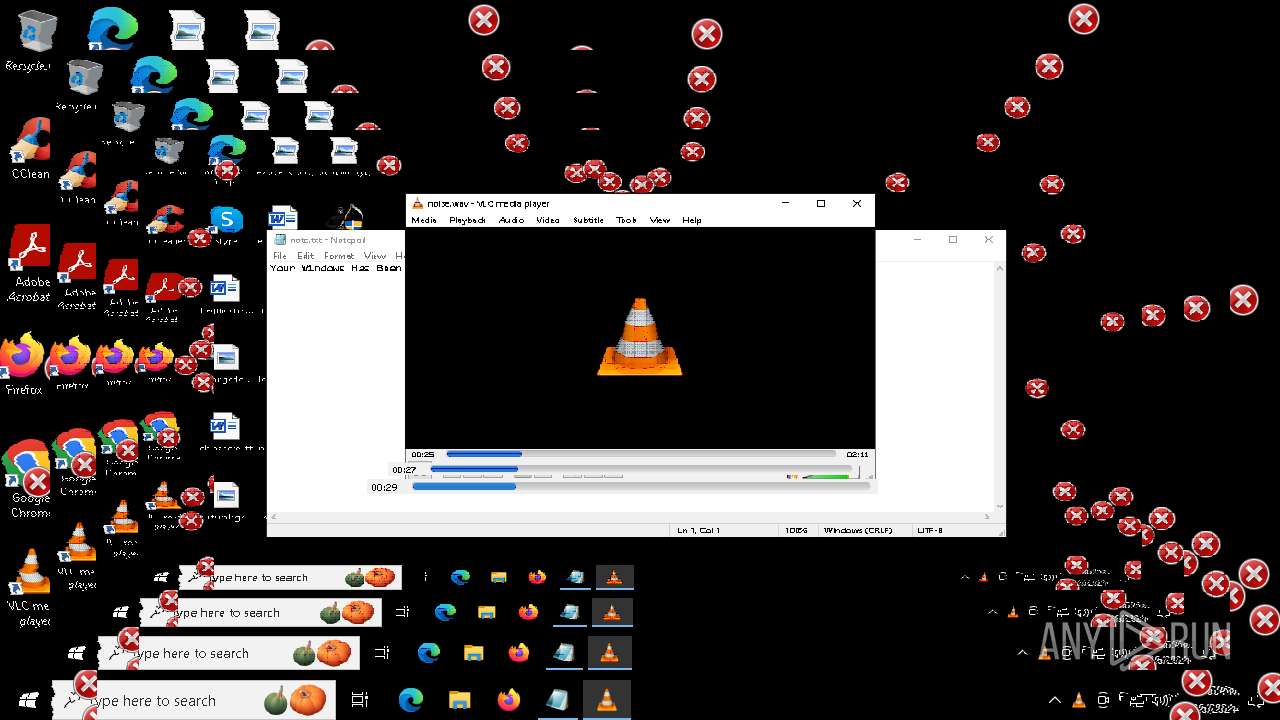1280x720 pixels.
Task: Open VLC's Audio menu
Action: point(511,220)
